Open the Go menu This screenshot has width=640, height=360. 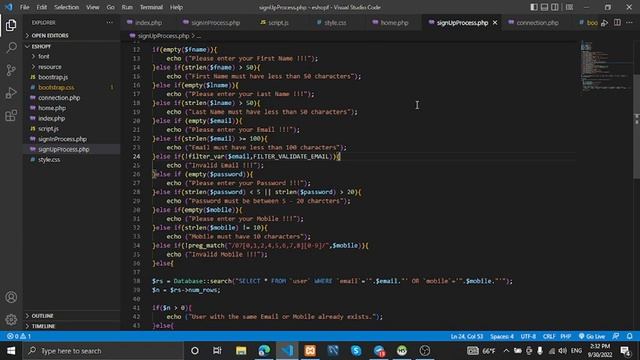point(111,7)
